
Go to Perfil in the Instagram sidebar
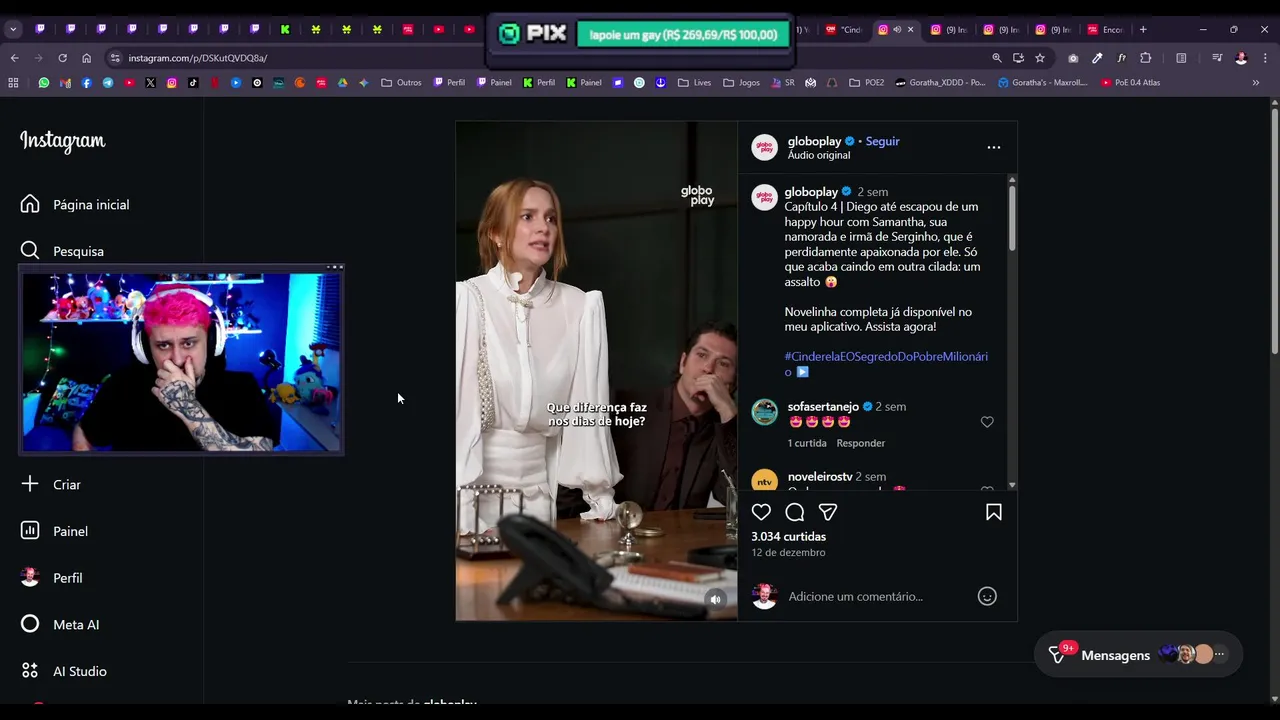point(53,578)
